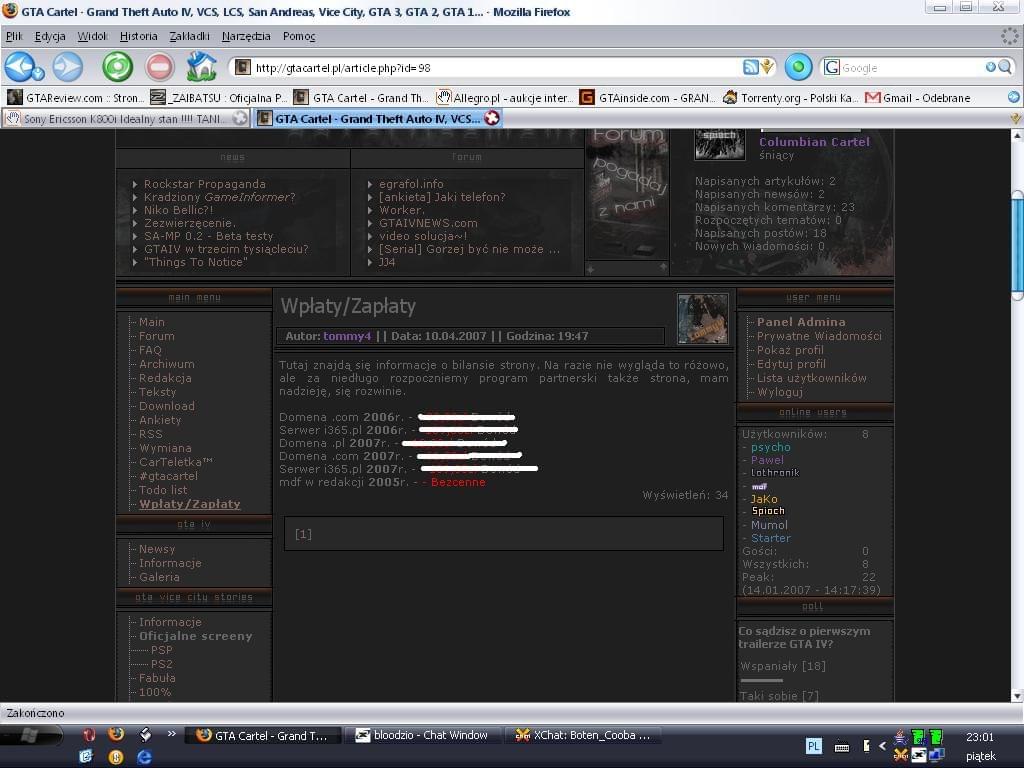
Task: Click the Firefox activity throbber icon
Action: tap(1010, 36)
